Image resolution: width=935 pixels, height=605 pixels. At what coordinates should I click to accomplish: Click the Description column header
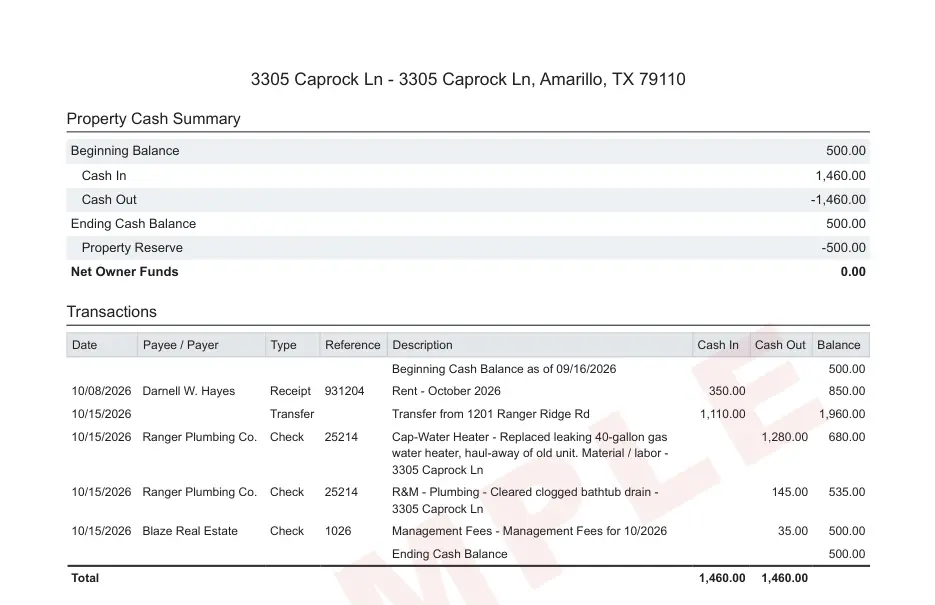point(540,345)
